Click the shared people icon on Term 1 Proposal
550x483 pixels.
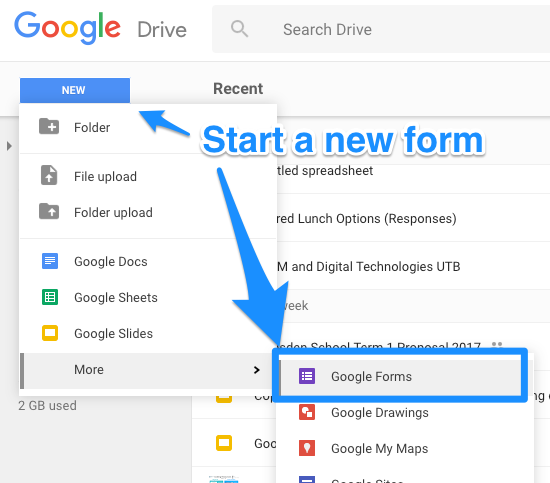tap(497, 344)
